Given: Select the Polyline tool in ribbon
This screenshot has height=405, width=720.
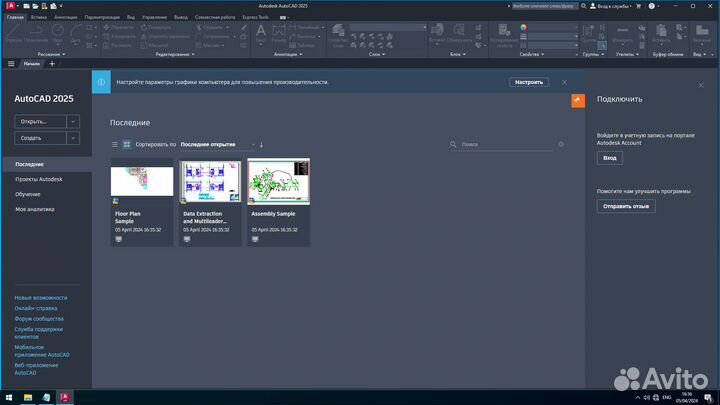Looking at the screenshot, I should coord(36,34).
